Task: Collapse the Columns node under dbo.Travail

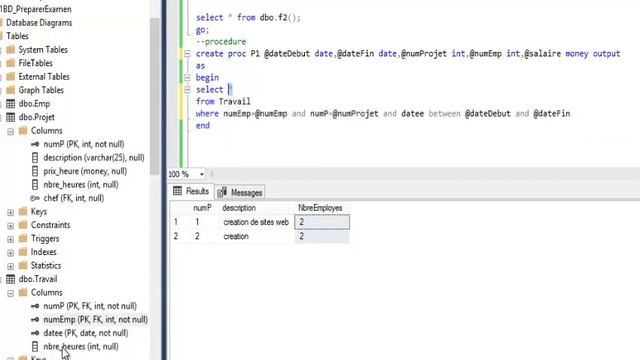Action: point(11,293)
